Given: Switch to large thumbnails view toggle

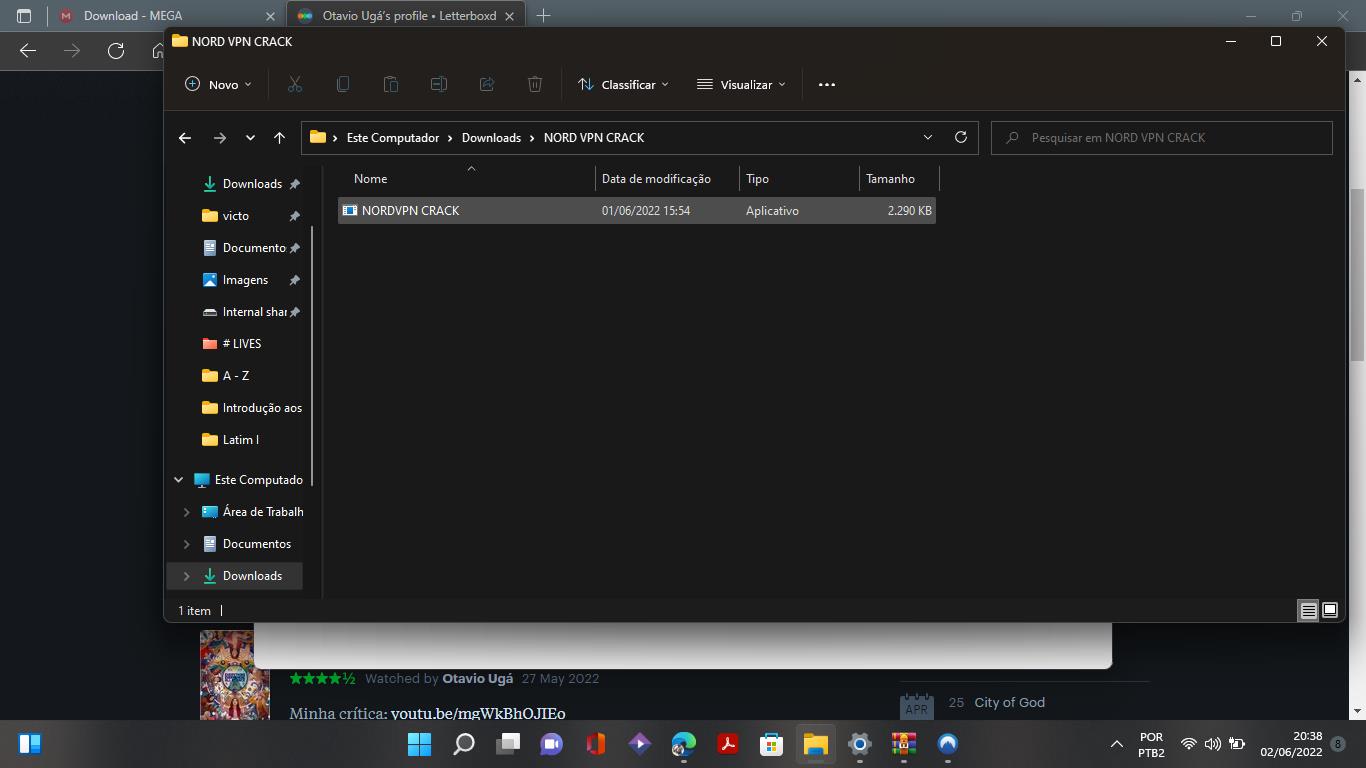Looking at the screenshot, I should pos(1330,610).
